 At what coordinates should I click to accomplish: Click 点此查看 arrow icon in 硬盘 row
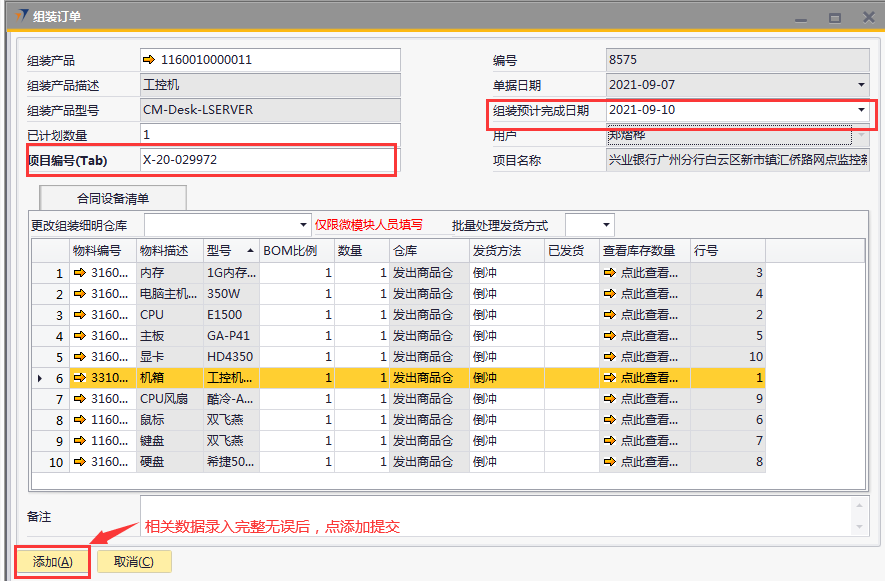608,462
